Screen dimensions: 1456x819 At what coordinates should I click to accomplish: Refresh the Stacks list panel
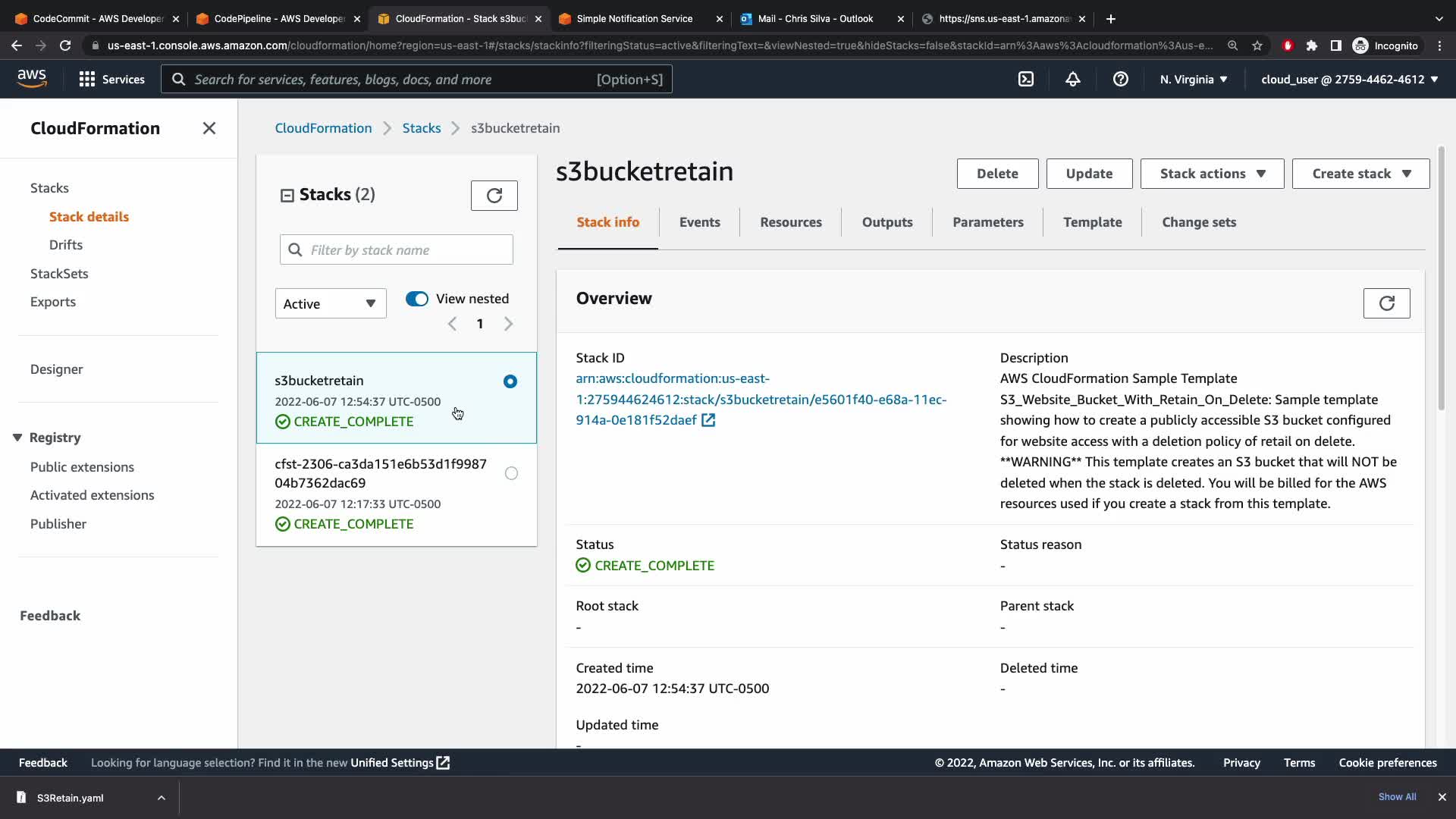494,196
